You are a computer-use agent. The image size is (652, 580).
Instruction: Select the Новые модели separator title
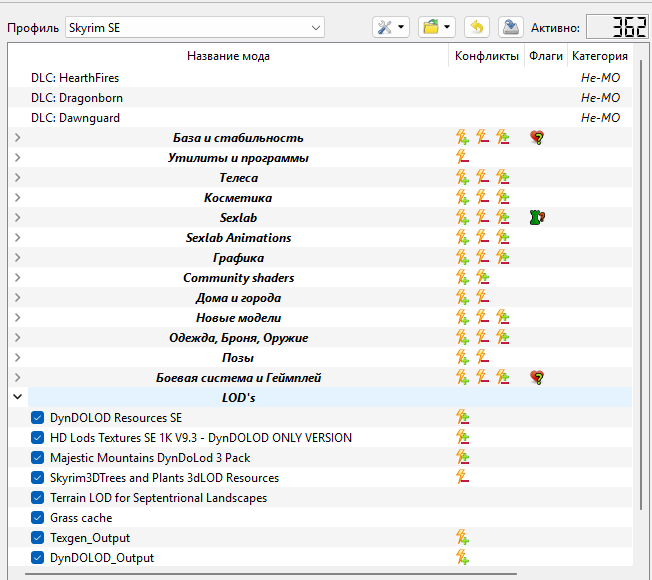coord(238,318)
